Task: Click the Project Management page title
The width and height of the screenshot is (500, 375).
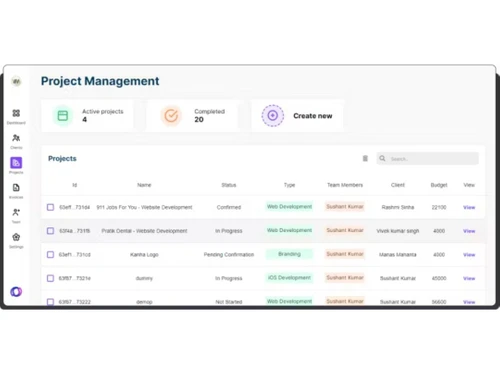Action: point(100,81)
